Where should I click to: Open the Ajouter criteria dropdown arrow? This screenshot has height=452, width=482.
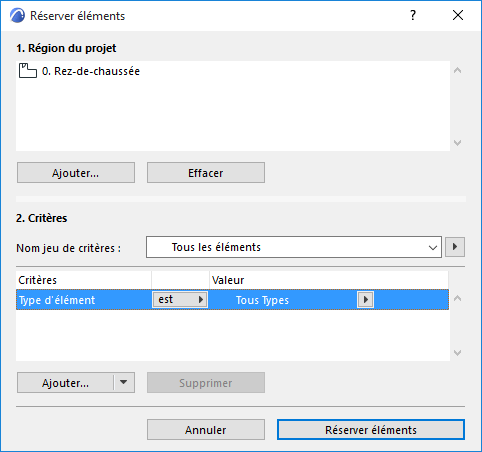(124, 382)
